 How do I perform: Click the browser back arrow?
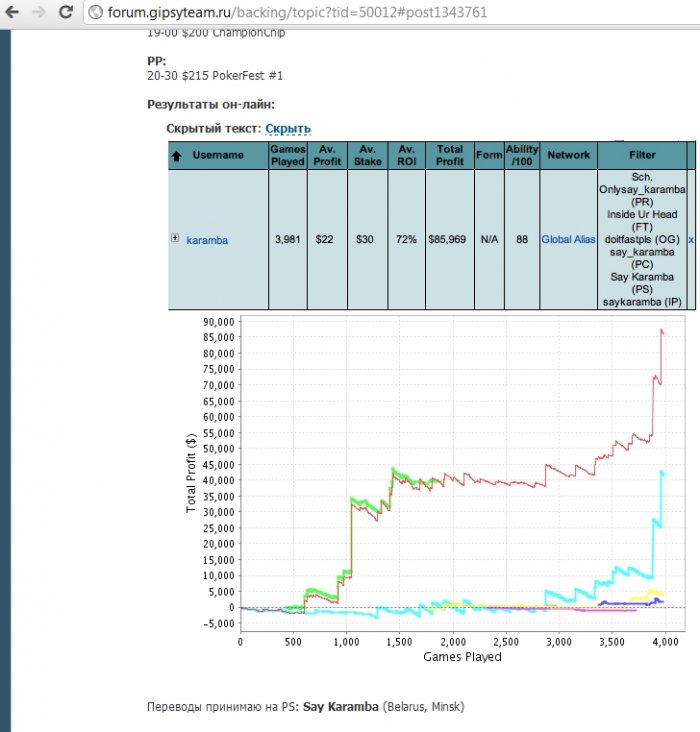(x=12, y=12)
